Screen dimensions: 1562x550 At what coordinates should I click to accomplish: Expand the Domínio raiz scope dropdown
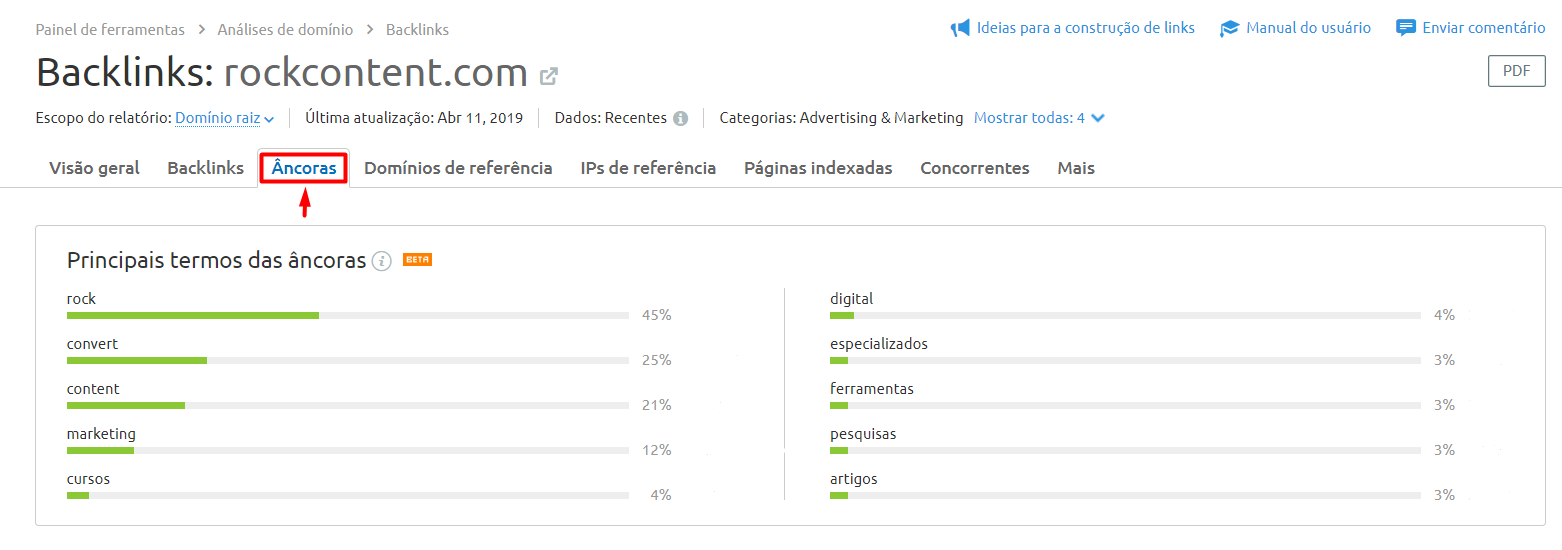[225, 118]
